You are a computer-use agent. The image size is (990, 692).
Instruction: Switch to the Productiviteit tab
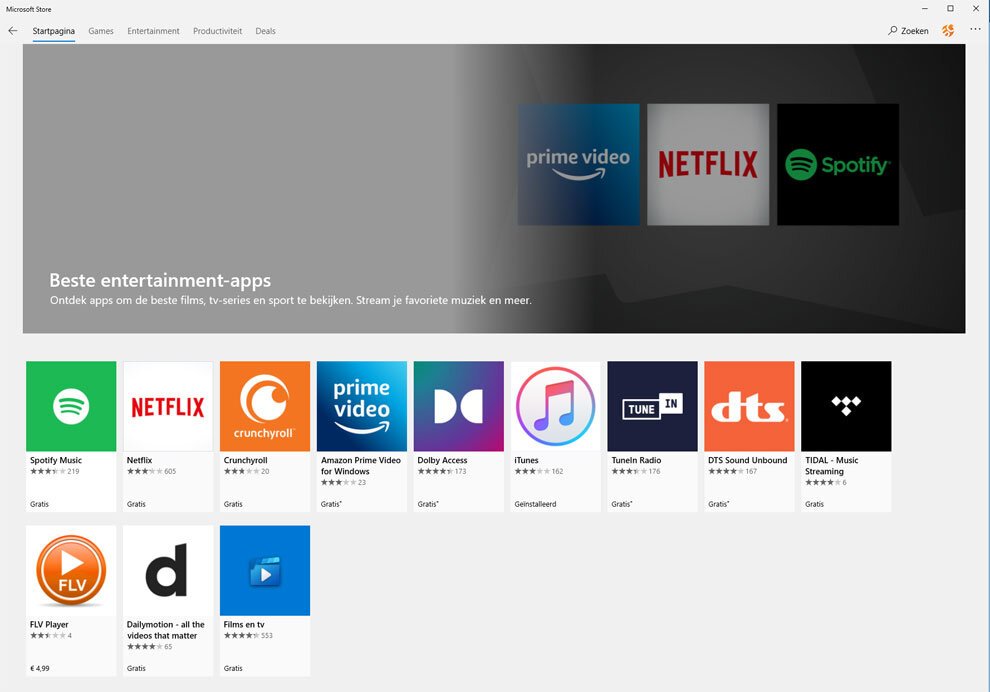218,31
